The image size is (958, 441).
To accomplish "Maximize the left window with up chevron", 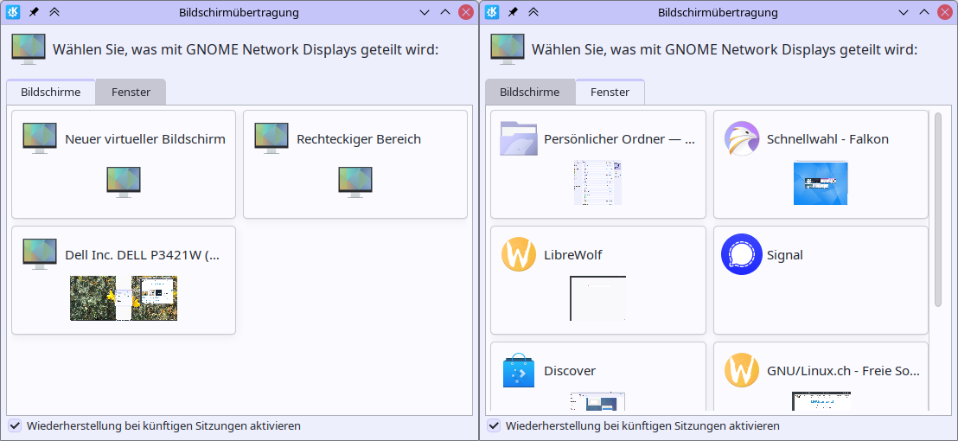I will click(445, 12).
